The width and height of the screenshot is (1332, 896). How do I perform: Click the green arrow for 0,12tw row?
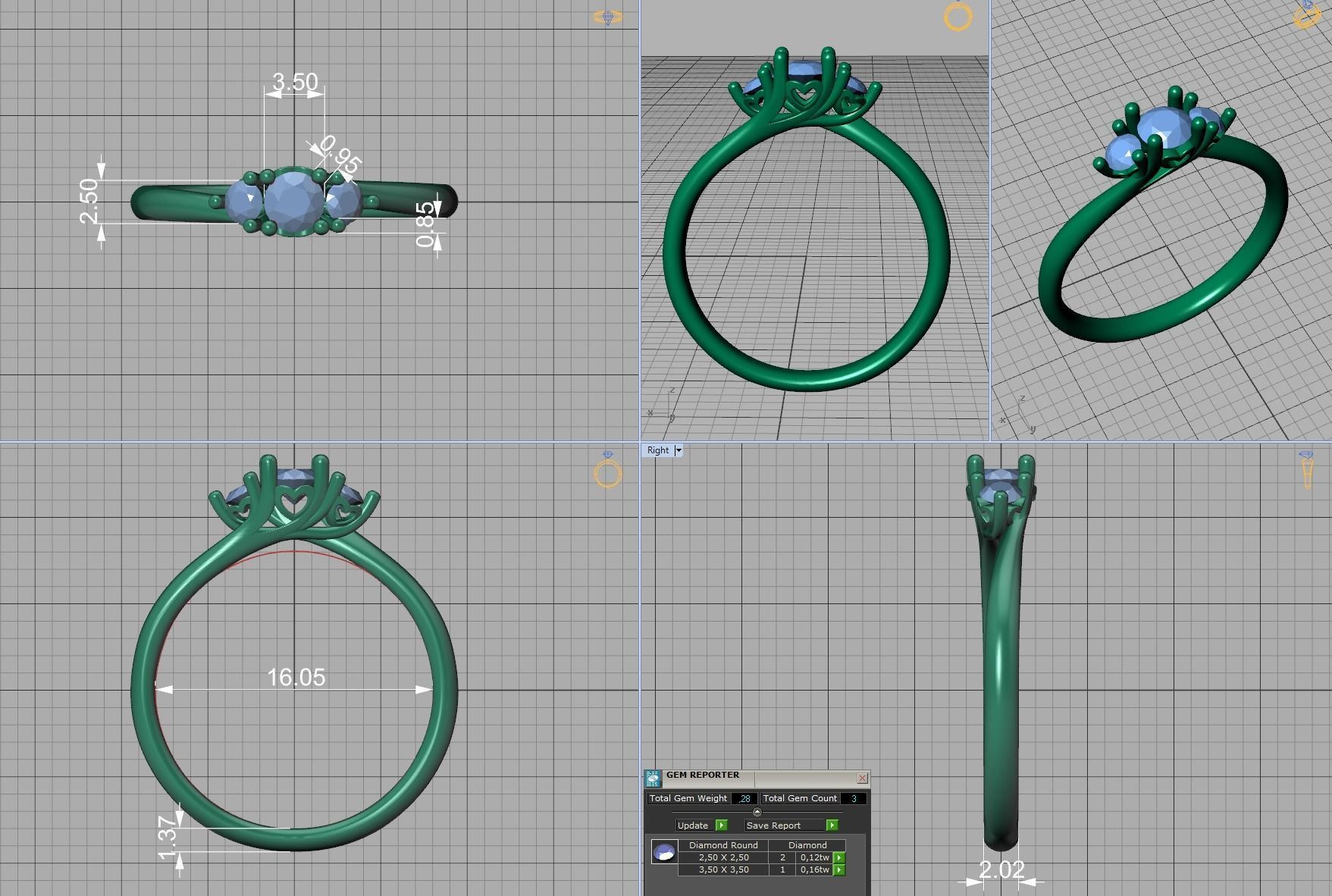point(839,857)
